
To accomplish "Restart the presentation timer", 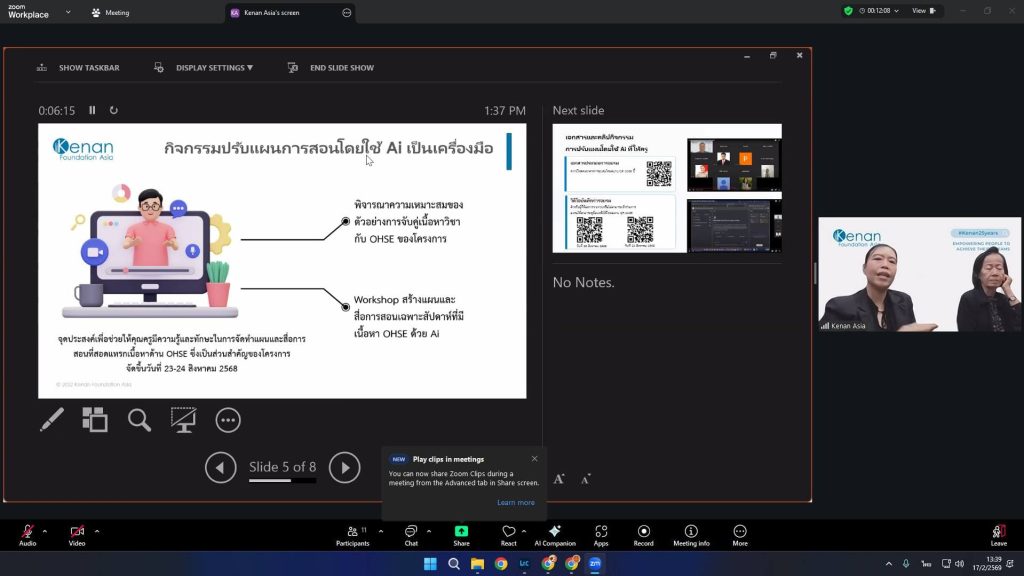I will (113, 111).
